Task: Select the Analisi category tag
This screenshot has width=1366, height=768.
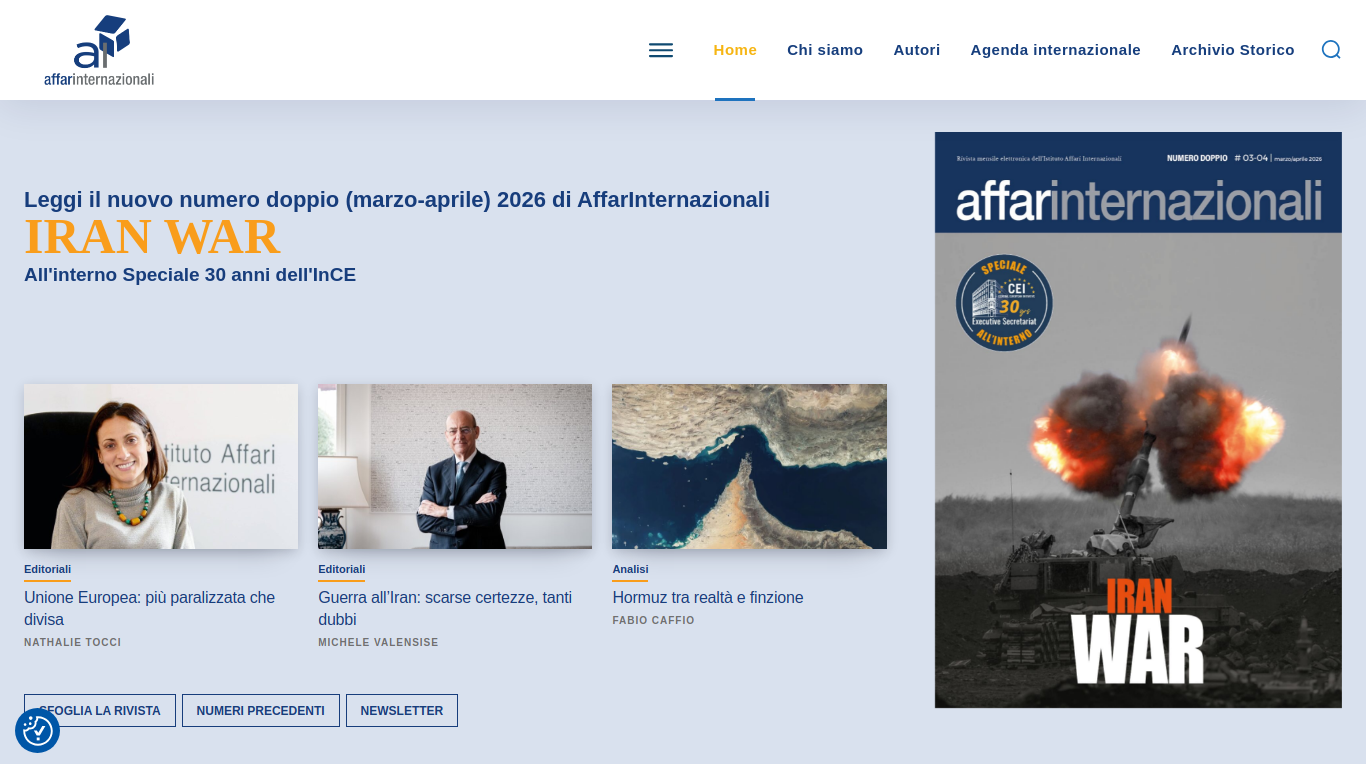Action: tap(630, 569)
